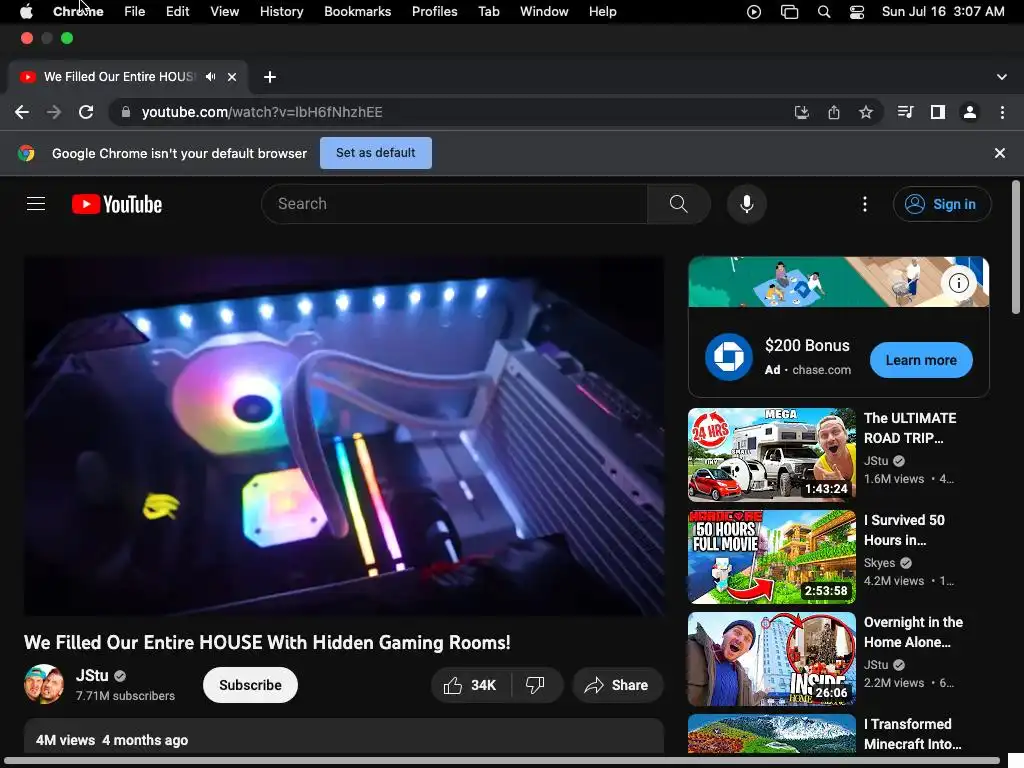Click the bottom horizontal scrollbar

click(x=502, y=761)
